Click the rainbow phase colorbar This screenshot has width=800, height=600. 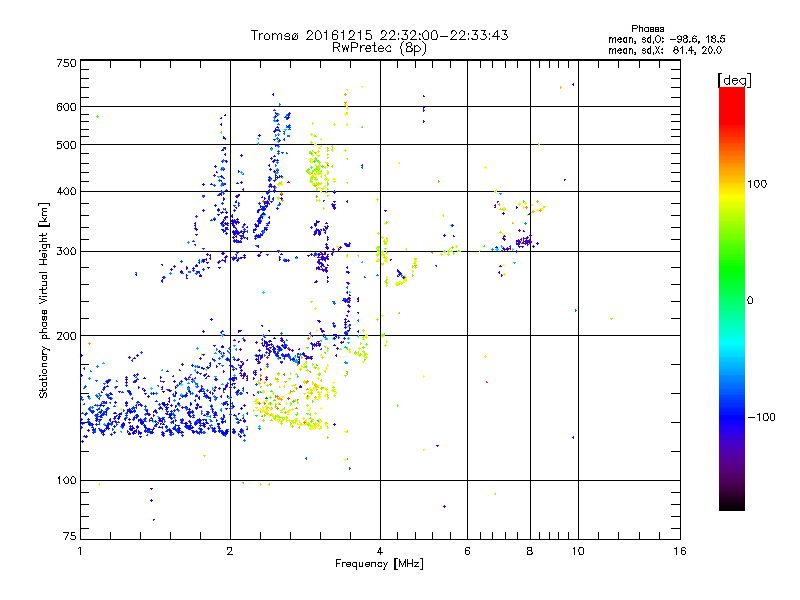tap(732, 298)
